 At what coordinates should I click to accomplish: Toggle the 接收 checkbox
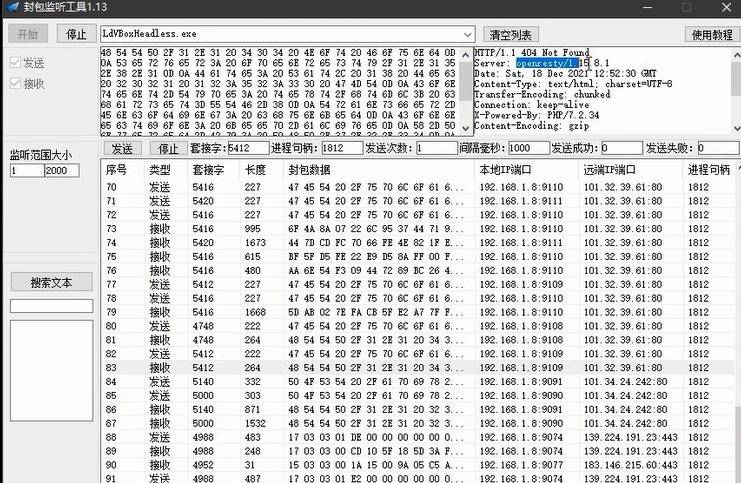16,83
